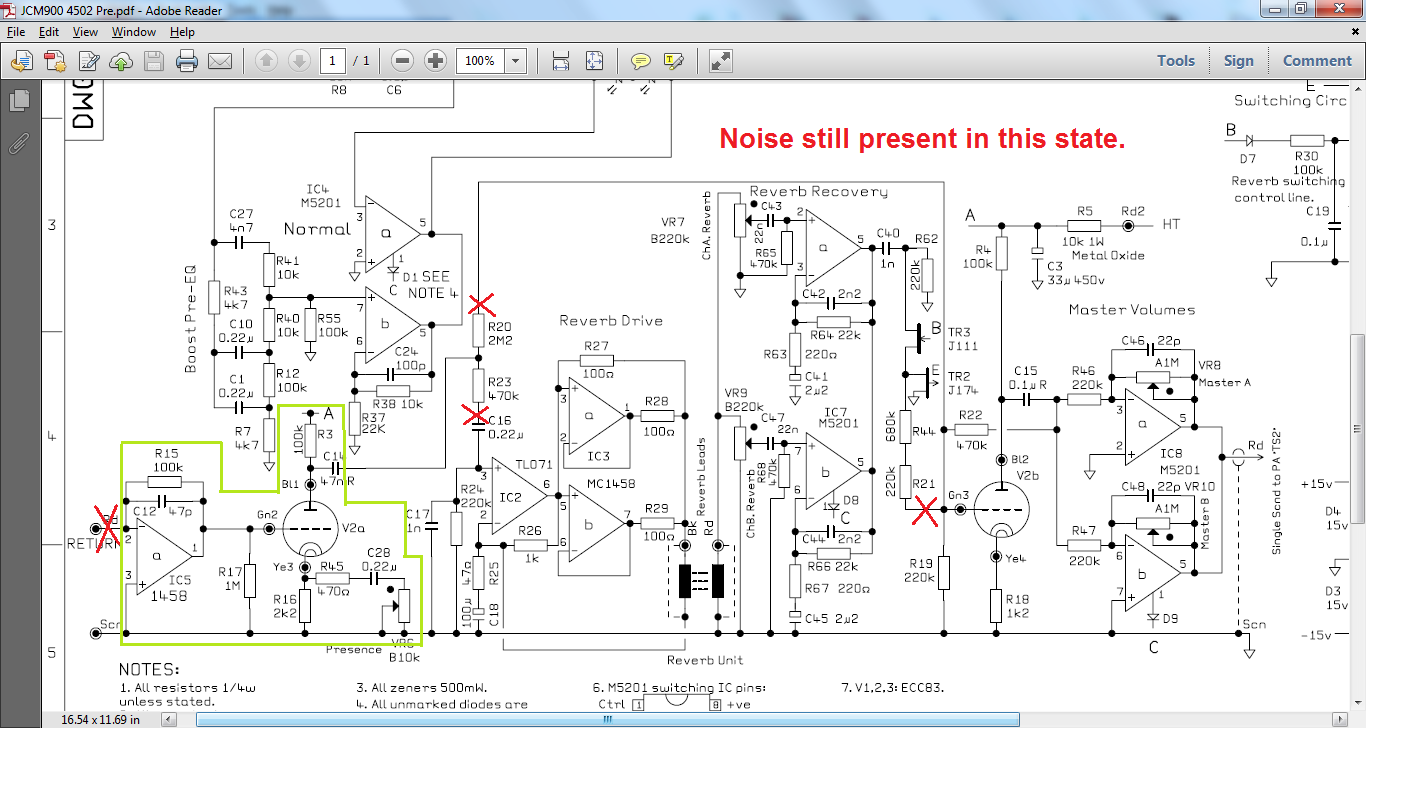This screenshot has width=1421, height=800.
Task: Click the Create PDF online icon
Action: (54, 61)
